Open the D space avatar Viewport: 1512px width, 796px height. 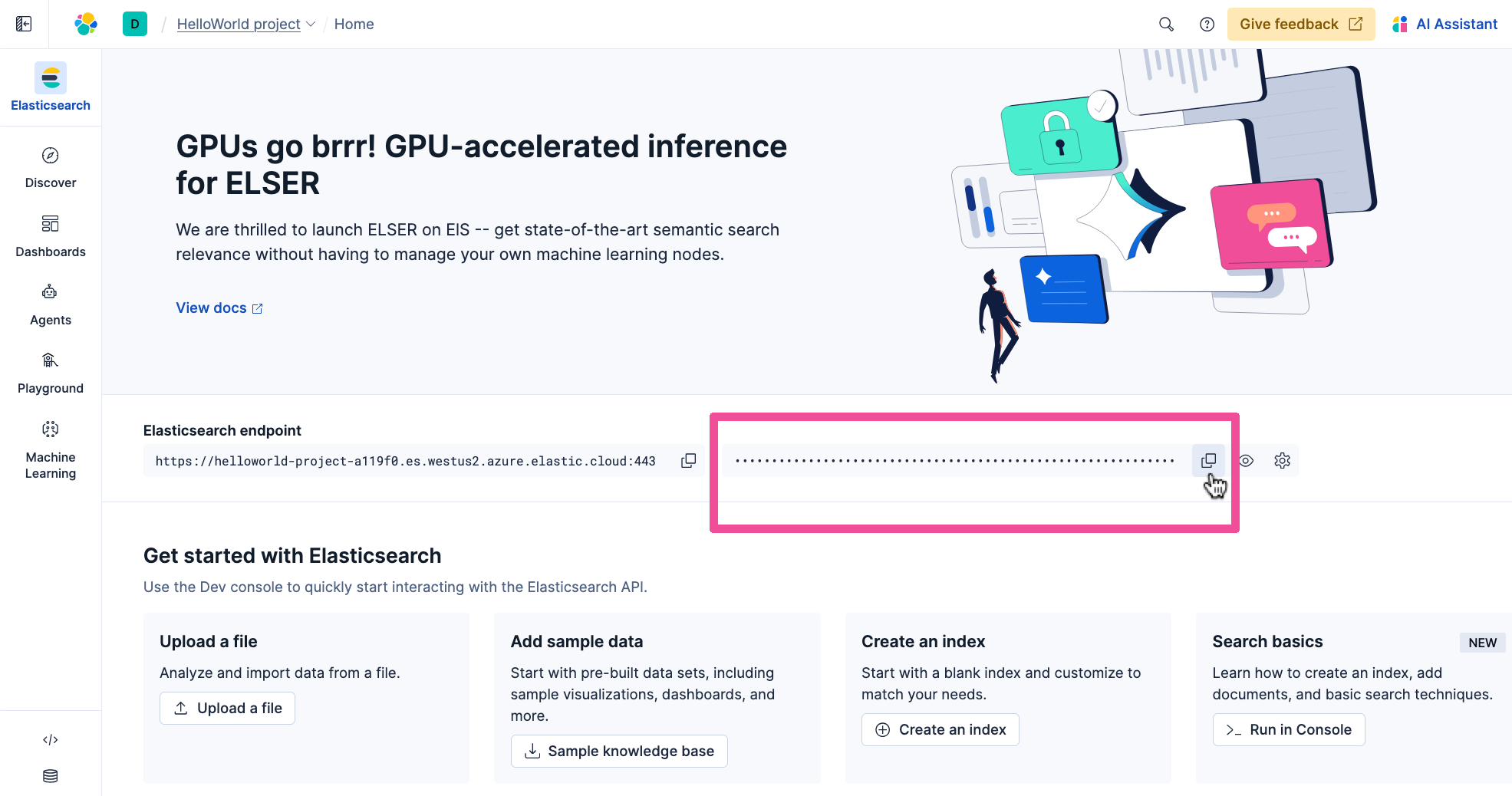[x=135, y=24]
